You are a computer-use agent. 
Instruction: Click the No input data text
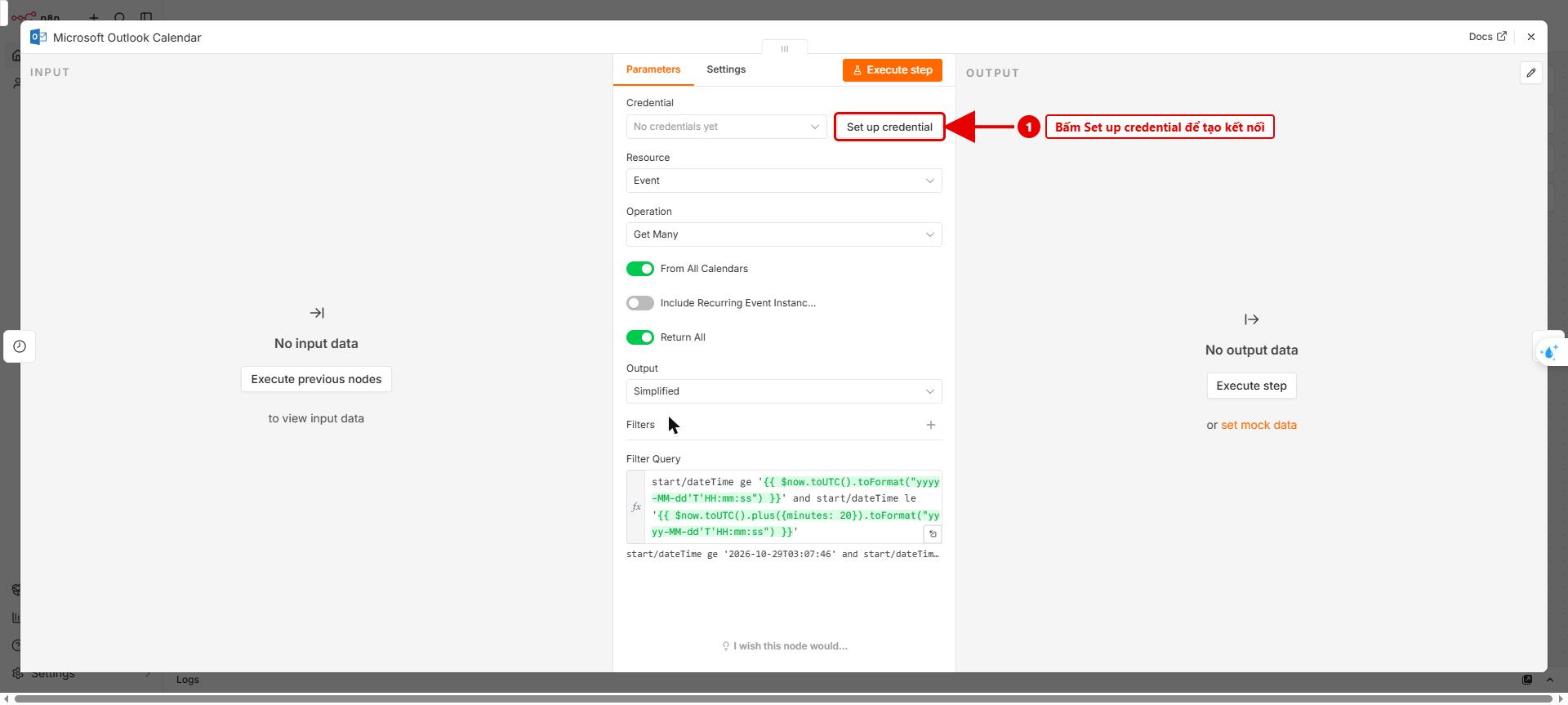pos(316,343)
